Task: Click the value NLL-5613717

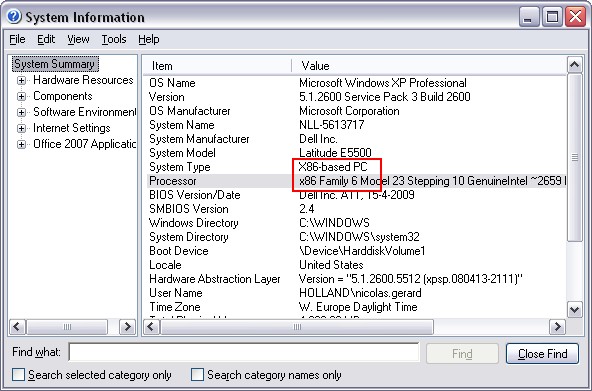Action: pos(331,125)
